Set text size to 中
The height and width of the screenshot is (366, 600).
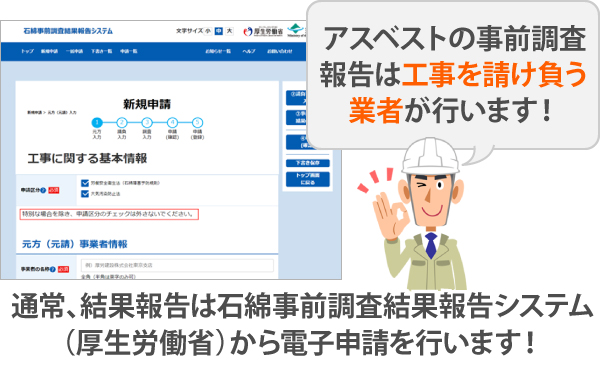[x=219, y=31]
